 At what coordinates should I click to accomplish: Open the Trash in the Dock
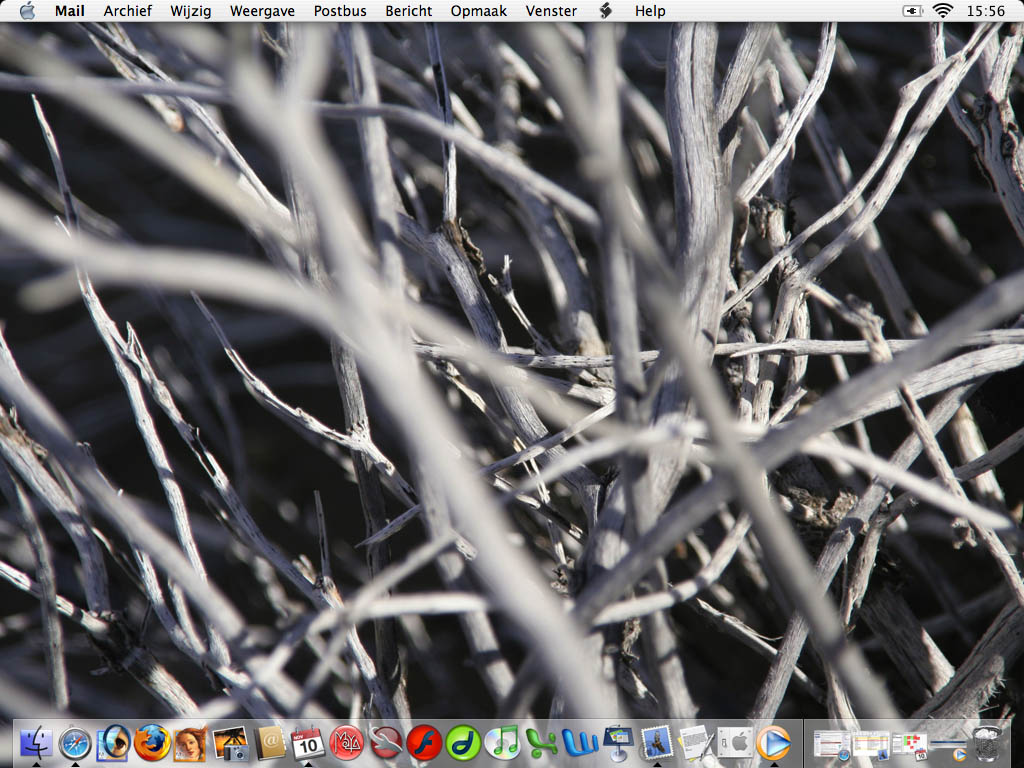click(x=987, y=743)
